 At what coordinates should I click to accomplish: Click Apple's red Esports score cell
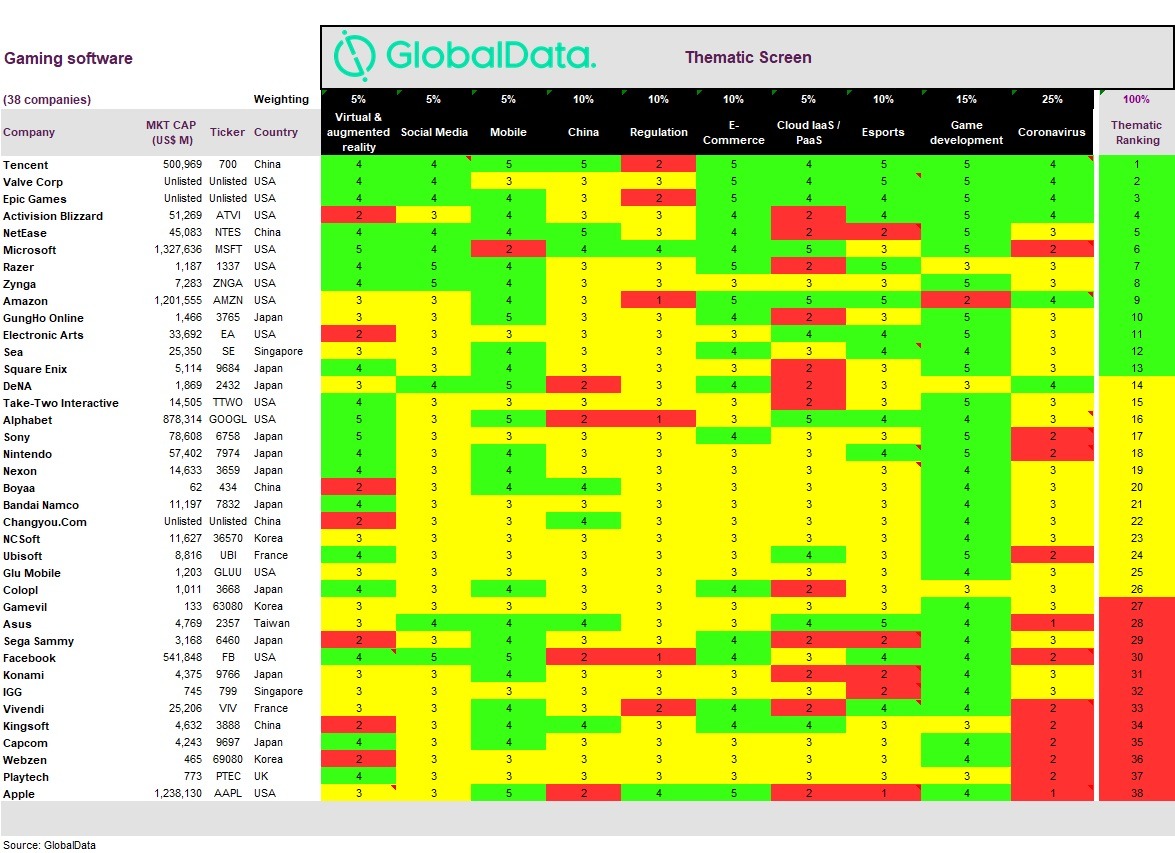(x=883, y=793)
